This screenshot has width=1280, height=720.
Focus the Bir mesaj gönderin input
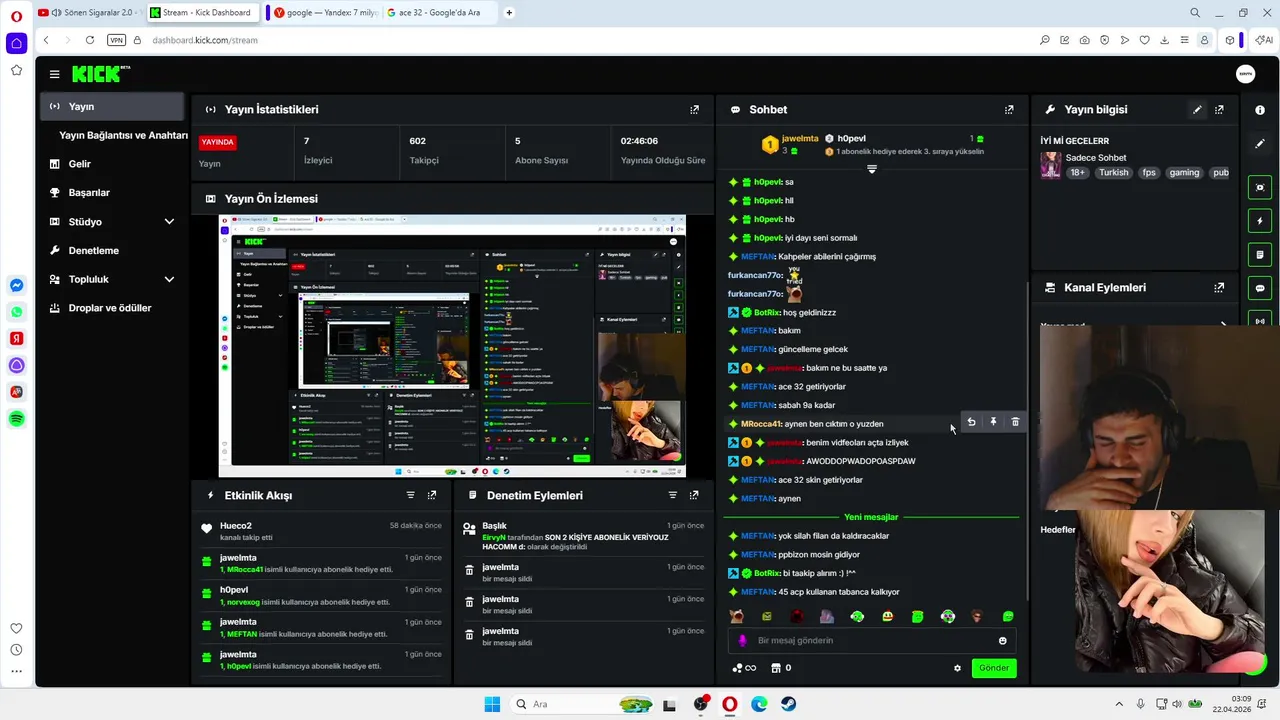click(x=870, y=640)
